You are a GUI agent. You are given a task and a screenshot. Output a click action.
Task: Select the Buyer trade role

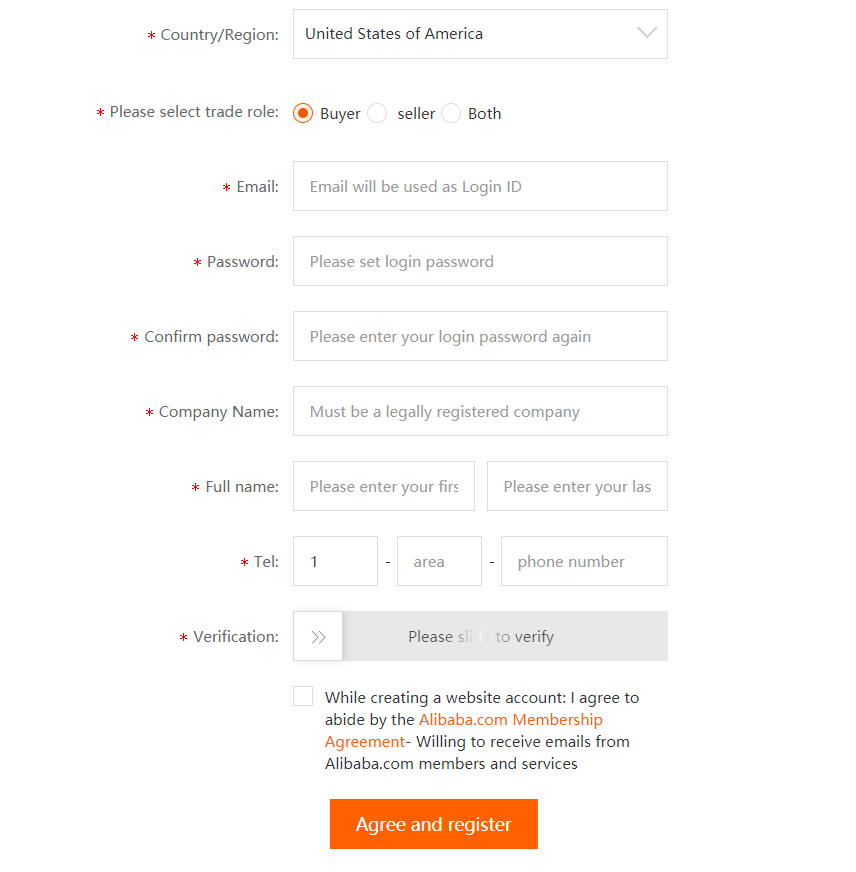[x=302, y=113]
